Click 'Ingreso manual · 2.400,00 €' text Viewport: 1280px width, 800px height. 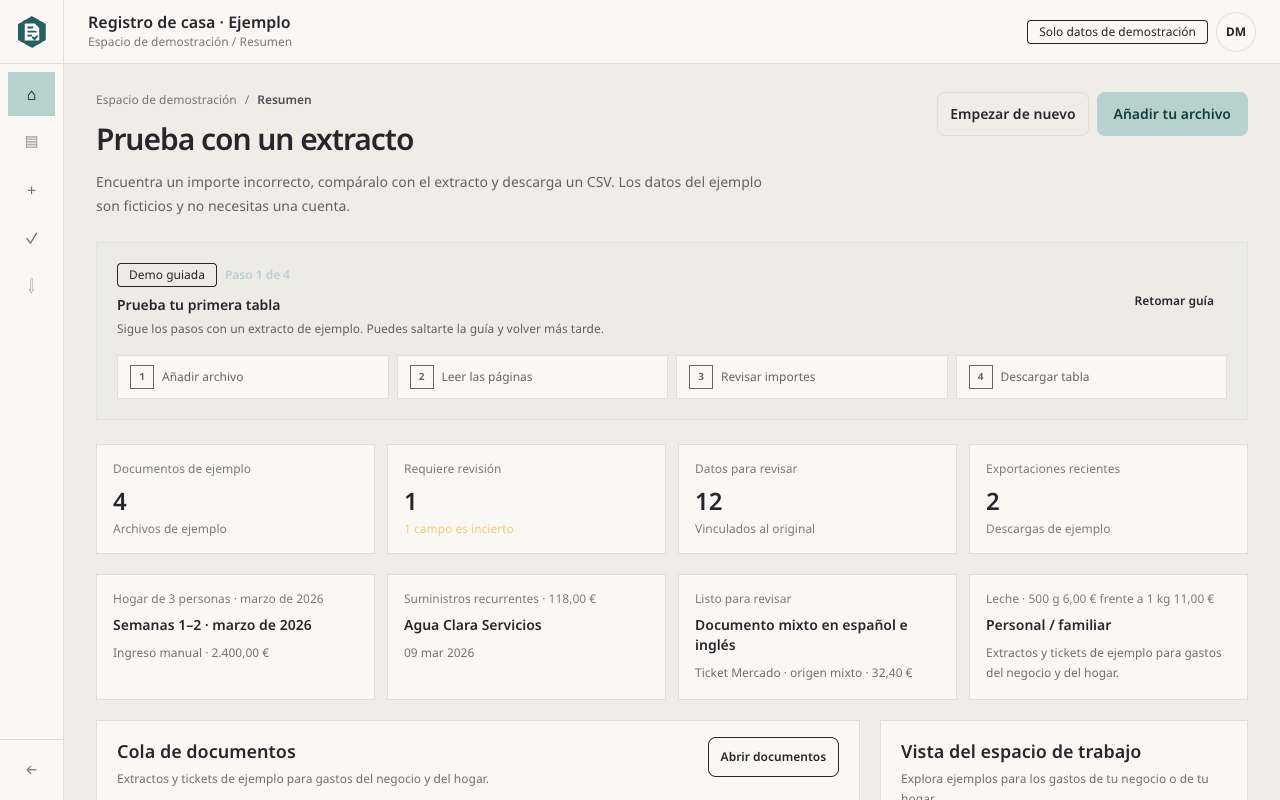[191, 653]
